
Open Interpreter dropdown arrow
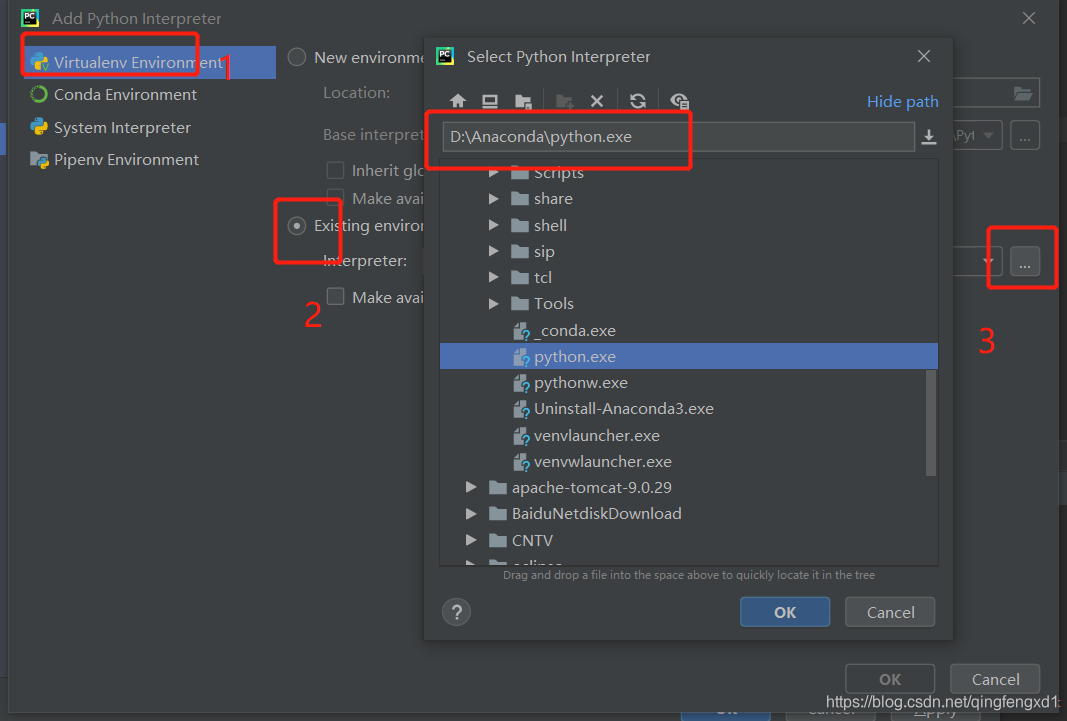click(x=988, y=261)
